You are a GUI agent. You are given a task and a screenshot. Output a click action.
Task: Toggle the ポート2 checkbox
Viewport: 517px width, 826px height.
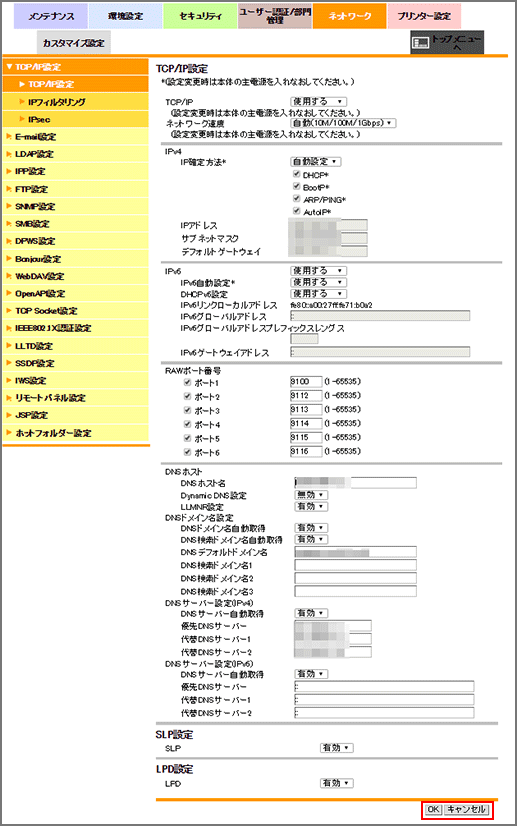[187, 396]
